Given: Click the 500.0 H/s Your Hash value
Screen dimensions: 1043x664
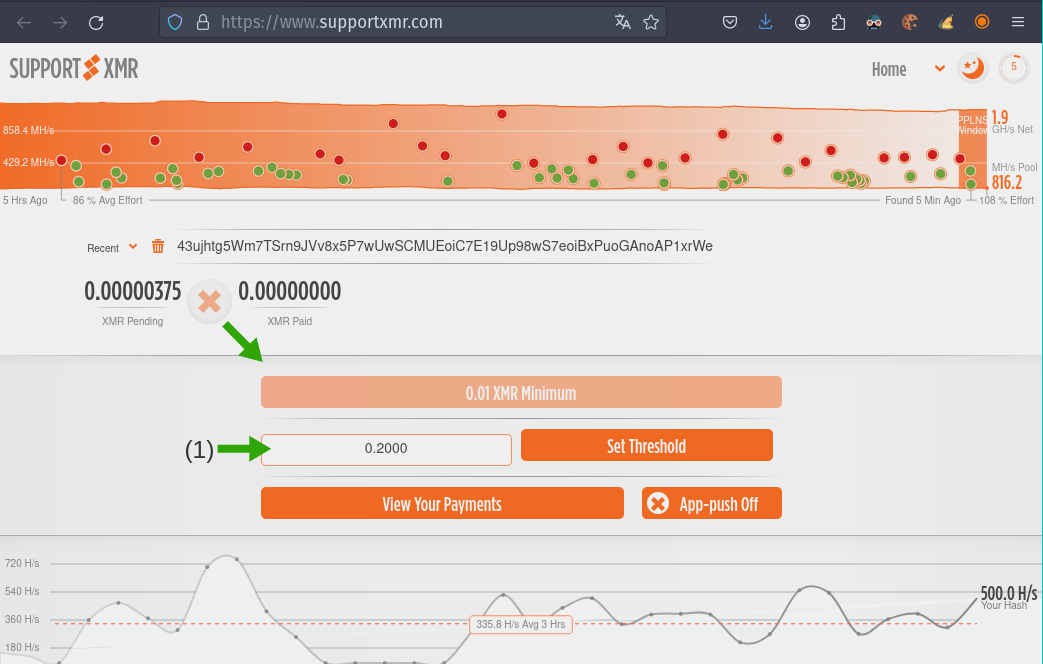Looking at the screenshot, I should coord(1008,592).
